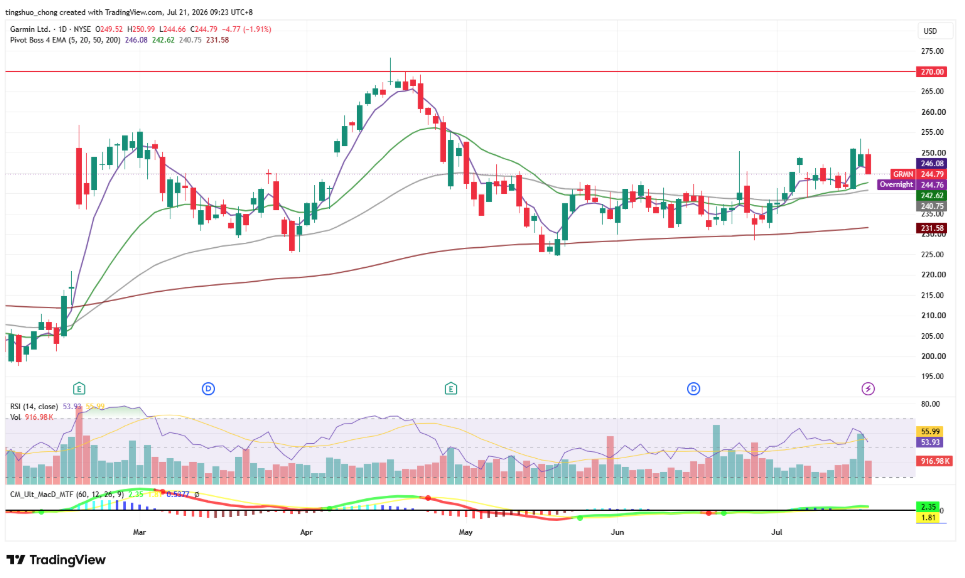
Task: Click the Mar label on the time axis
Action: [139, 532]
